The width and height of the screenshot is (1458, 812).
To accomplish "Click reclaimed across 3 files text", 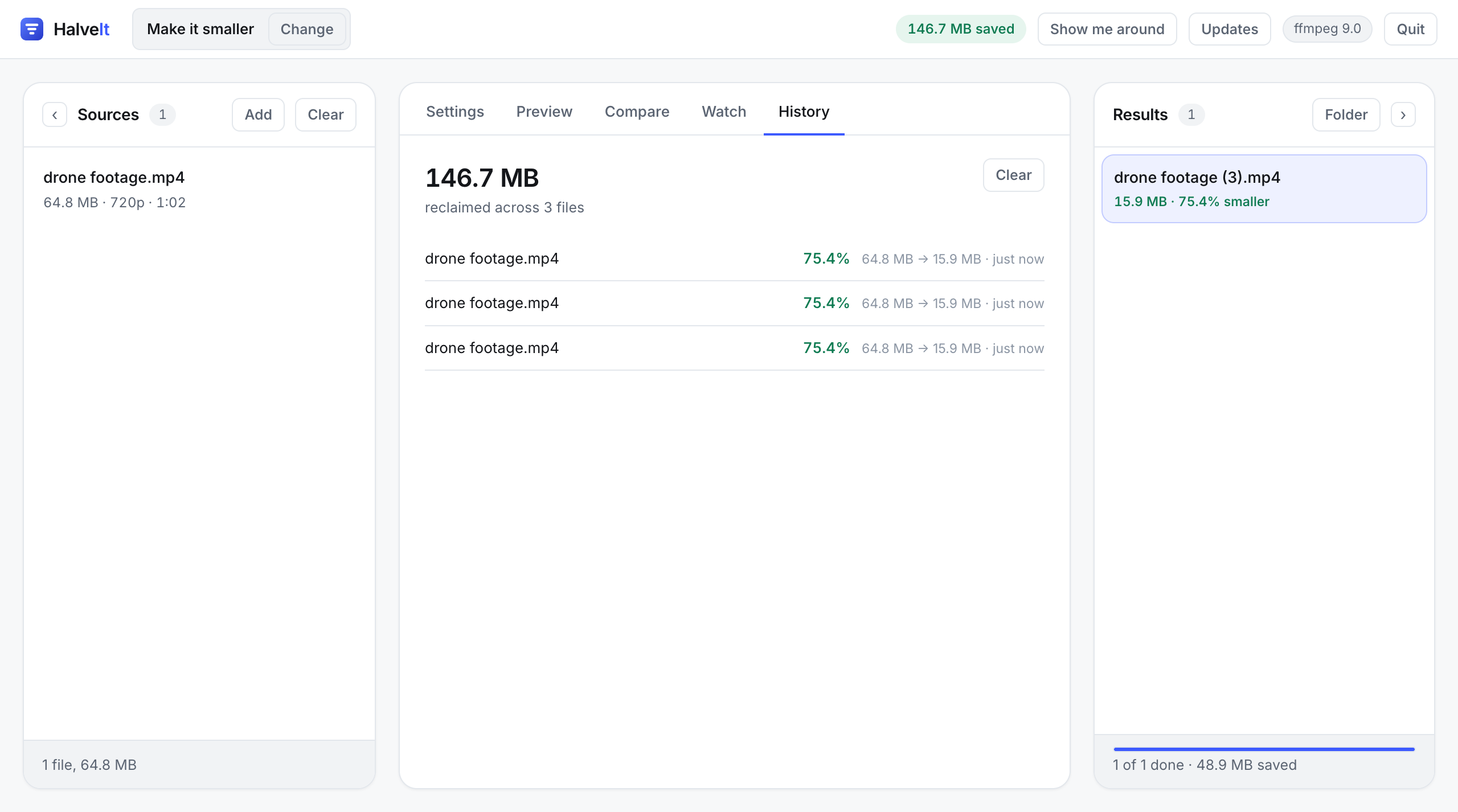I will 505,207.
